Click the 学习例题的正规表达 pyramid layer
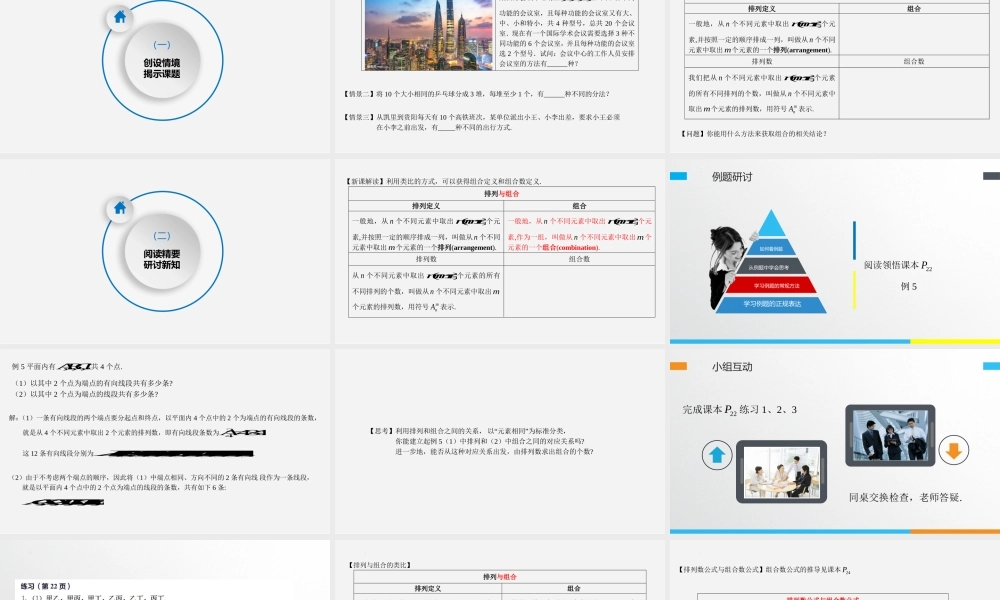This screenshot has height=600, width=1000. (x=771, y=304)
